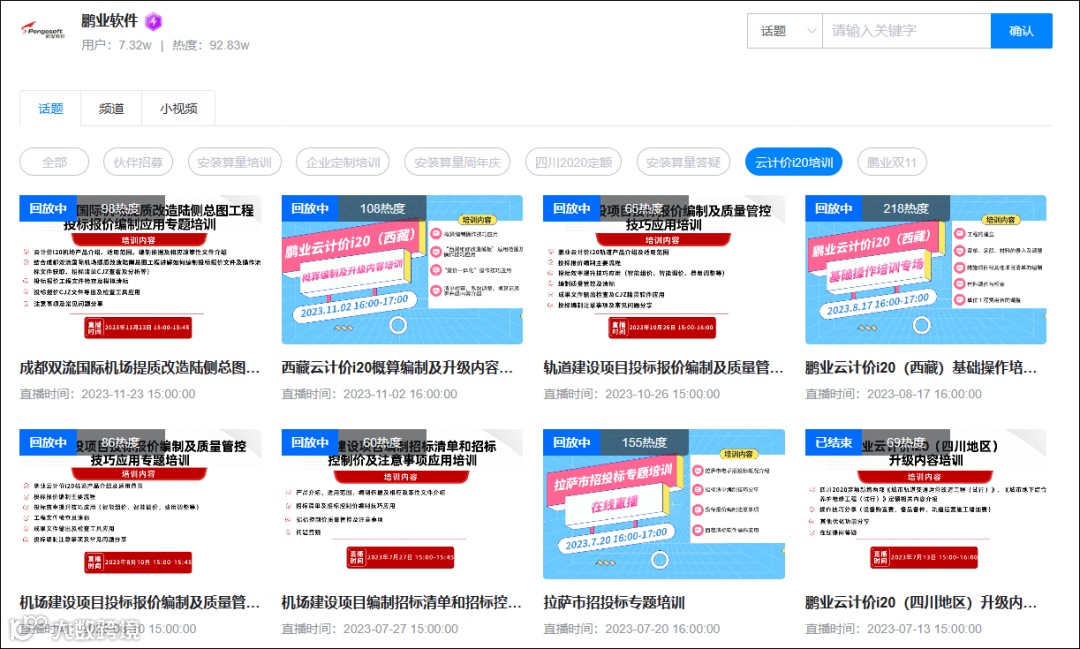Click the title 鹏业云计价i20（西藏）基础操作培…
The image size is (1080, 649).
coord(921,368)
